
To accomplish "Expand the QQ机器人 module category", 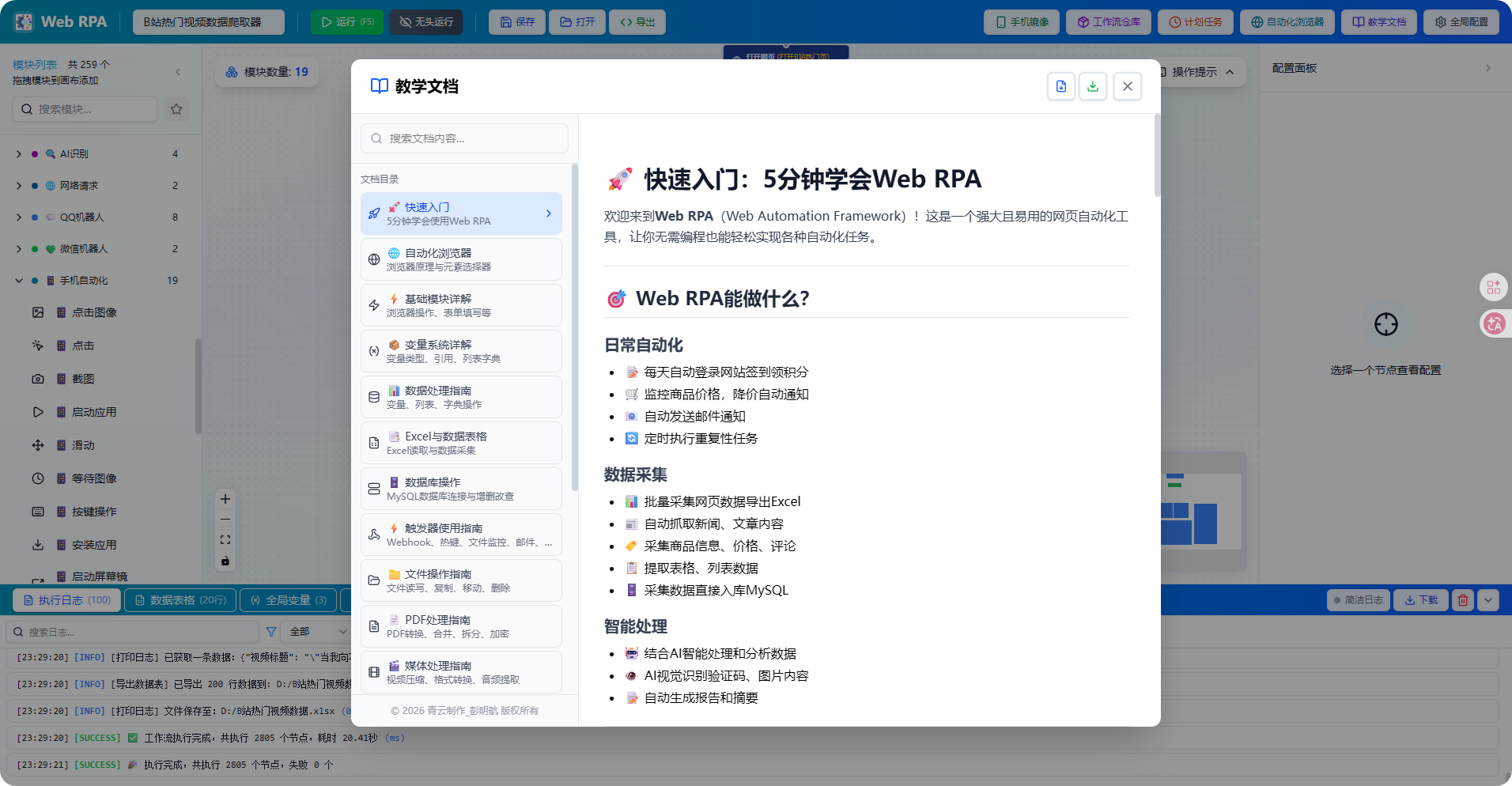I will (x=17, y=217).
